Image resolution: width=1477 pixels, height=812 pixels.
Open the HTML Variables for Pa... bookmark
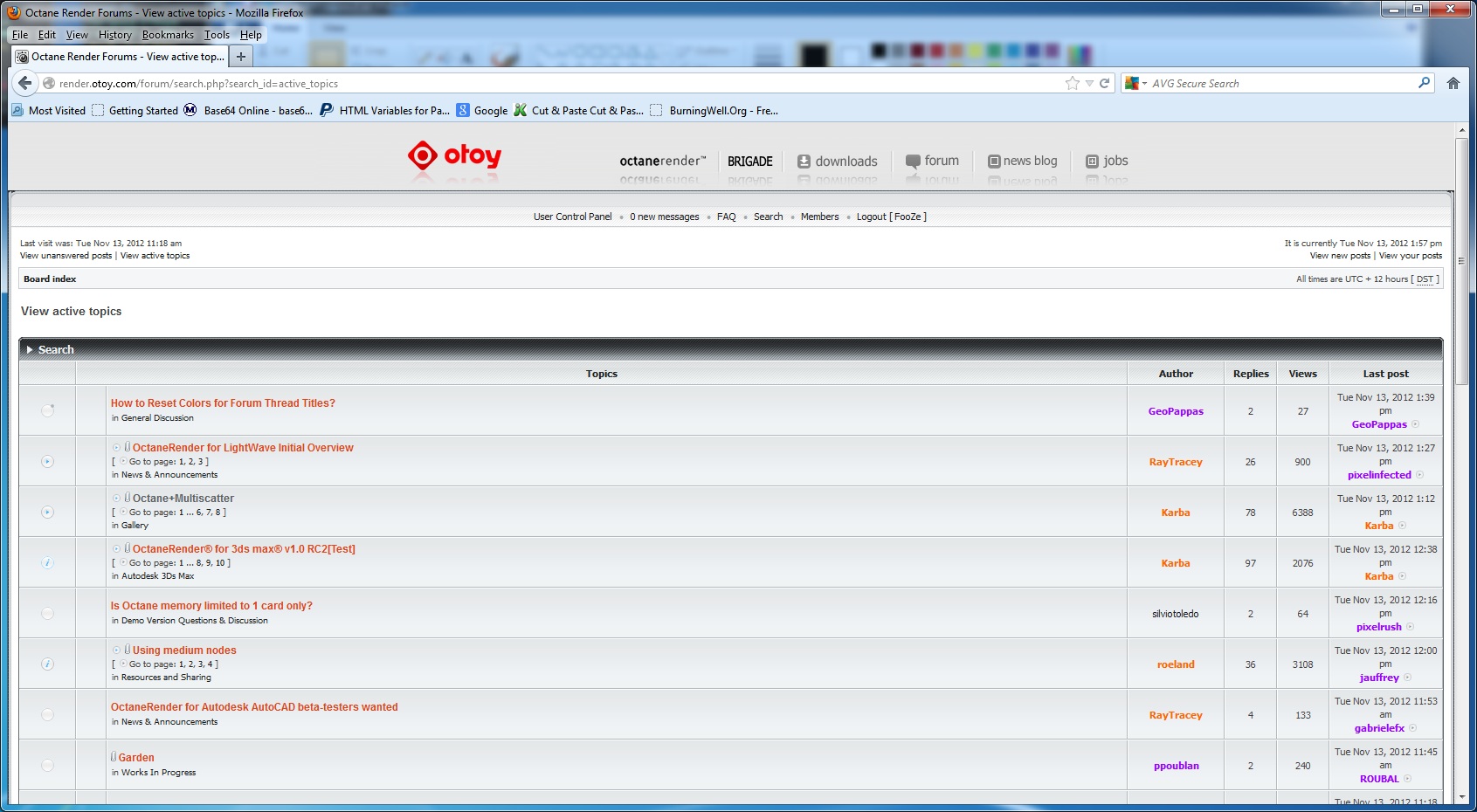tap(385, 110)
